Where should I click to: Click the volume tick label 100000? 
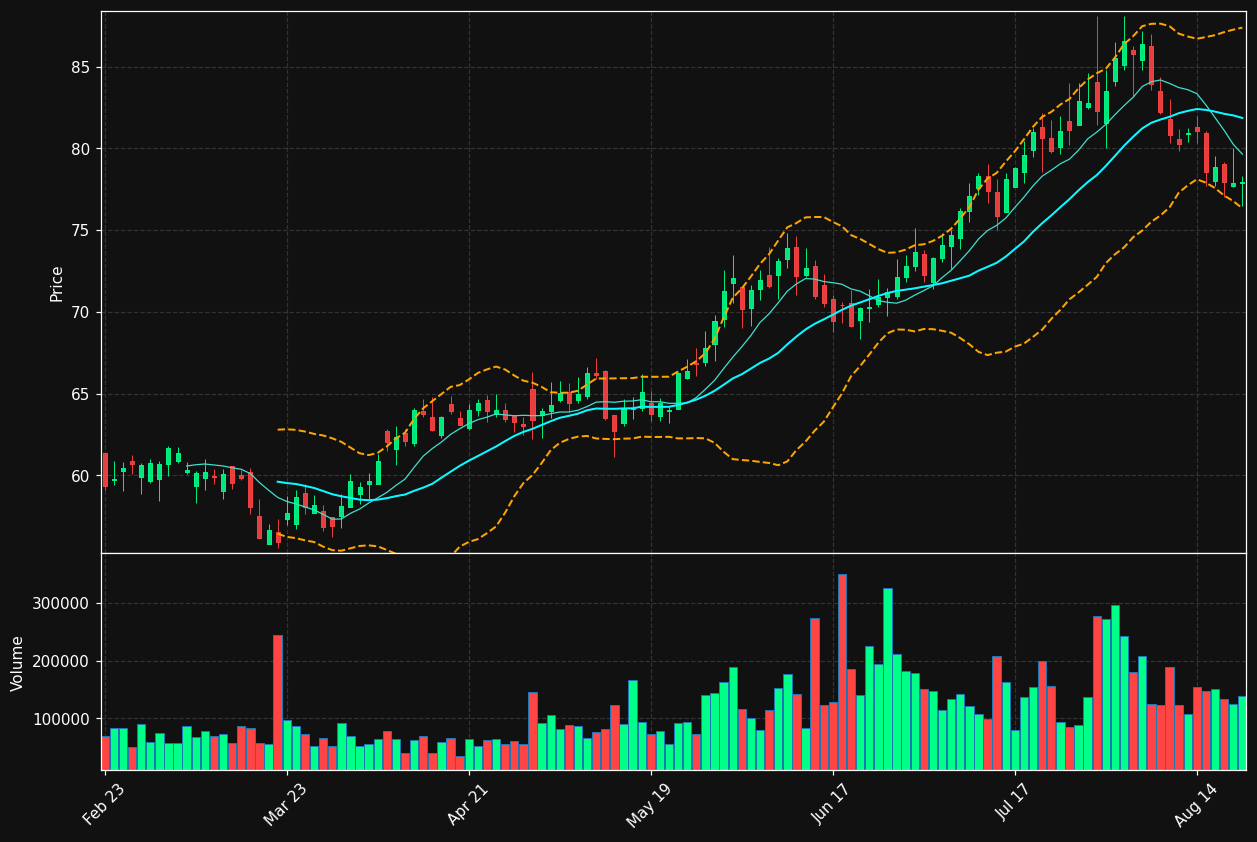click(x=61, y=720)
